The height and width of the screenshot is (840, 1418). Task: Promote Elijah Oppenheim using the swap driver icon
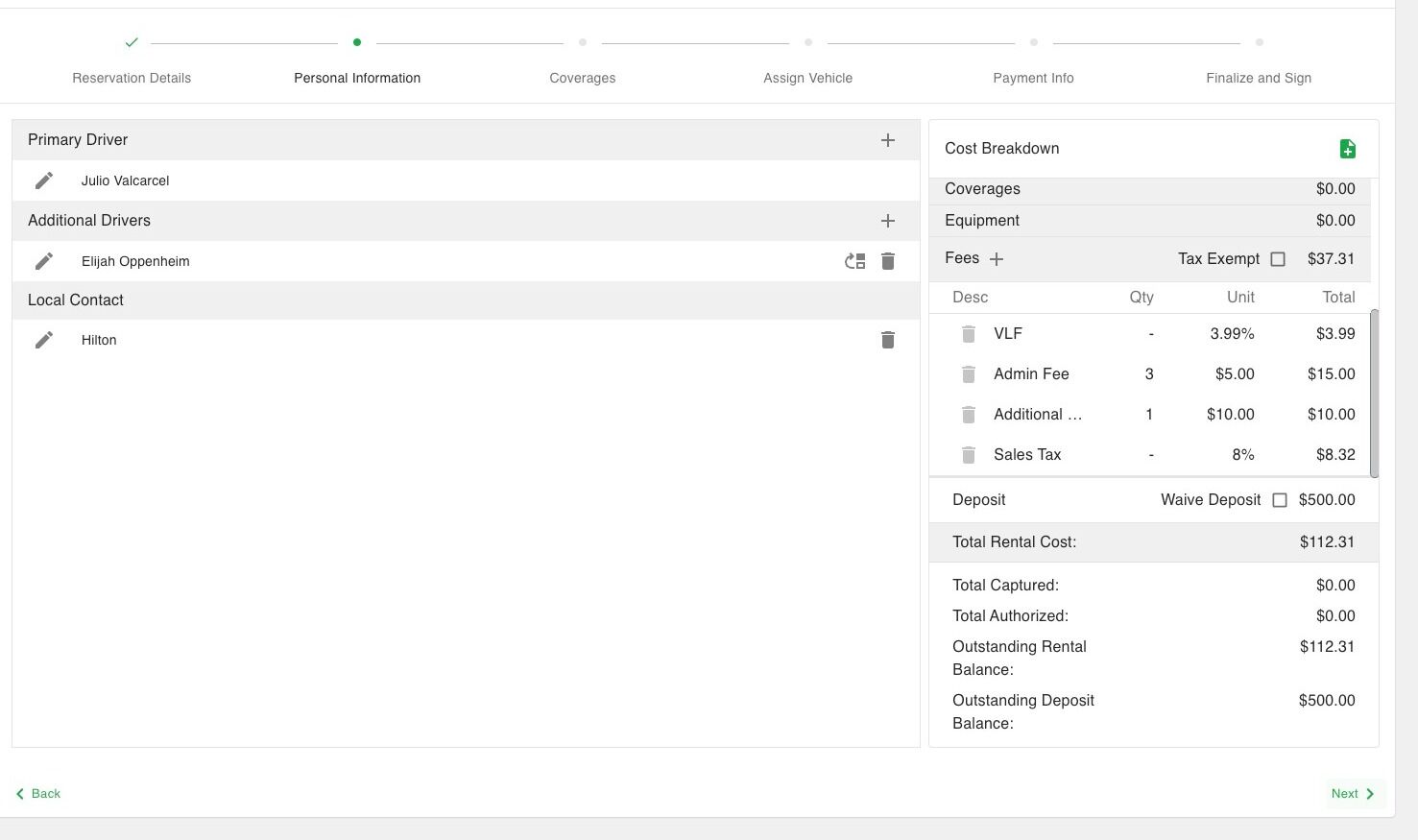pyautogui.click(x=853, y=260)
